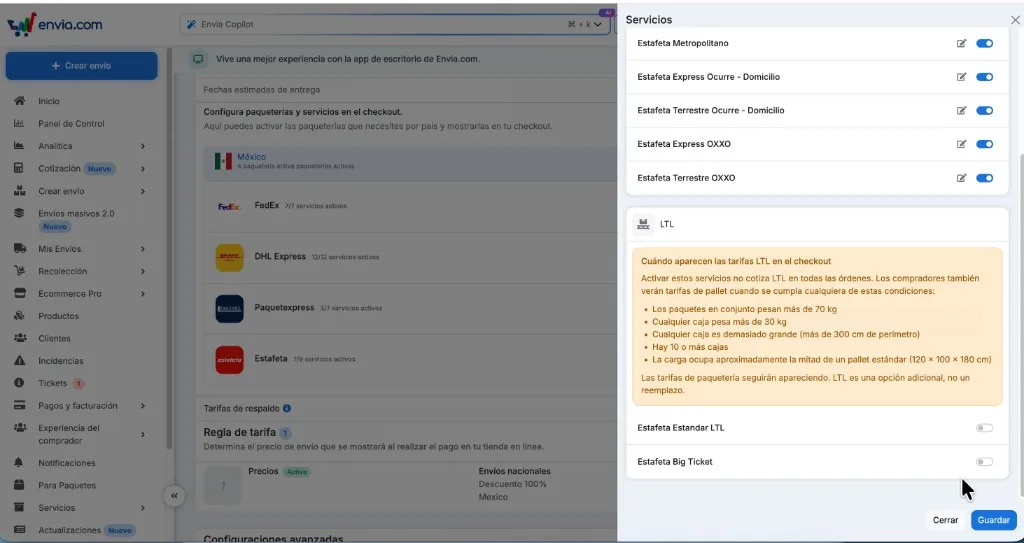Expand Experiencia del comprador arrow
This screenshot has width=1024, height=543.
click(142, 435)
